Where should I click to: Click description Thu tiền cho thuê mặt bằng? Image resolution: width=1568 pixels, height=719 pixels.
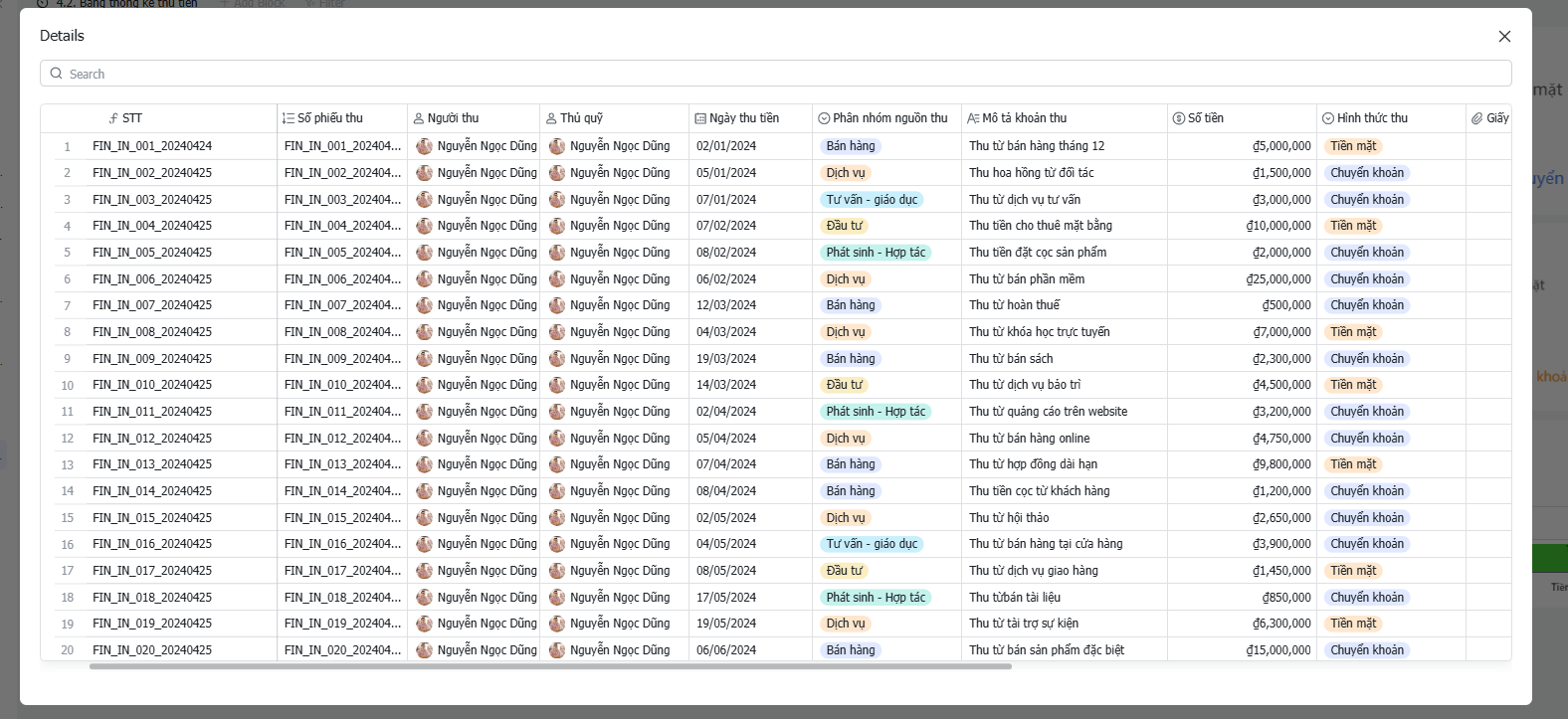tap(1041, 226)
